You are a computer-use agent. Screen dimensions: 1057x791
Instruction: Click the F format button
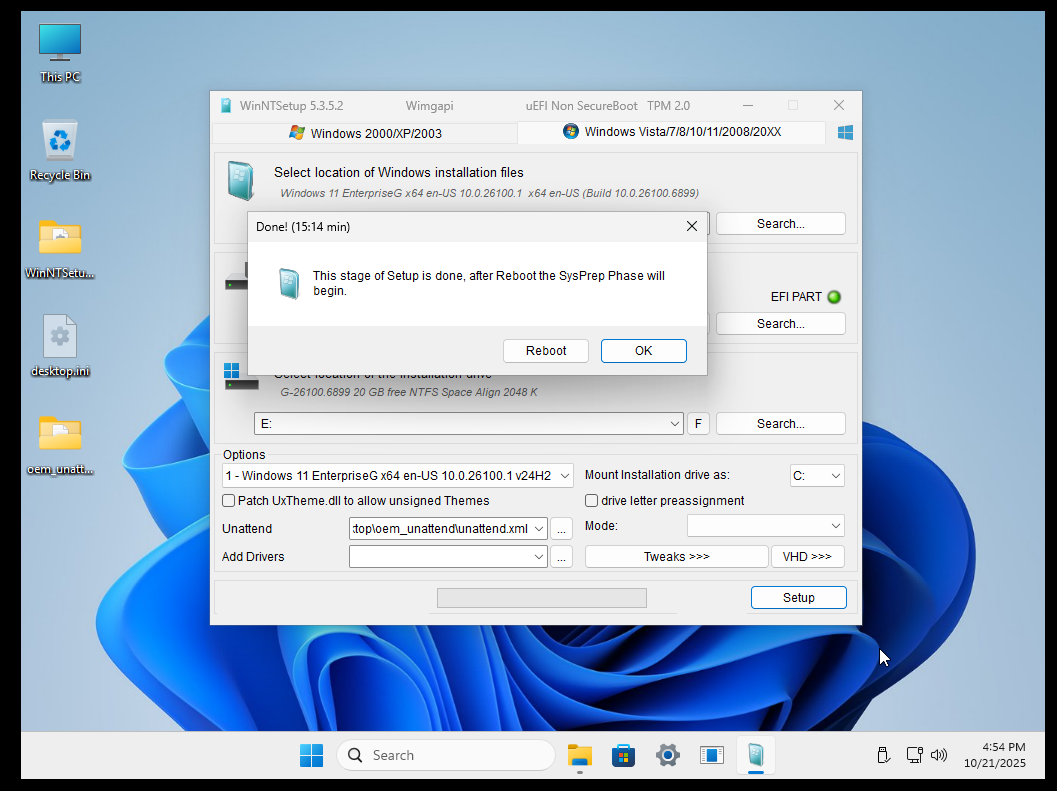click(x=698, y=423)
